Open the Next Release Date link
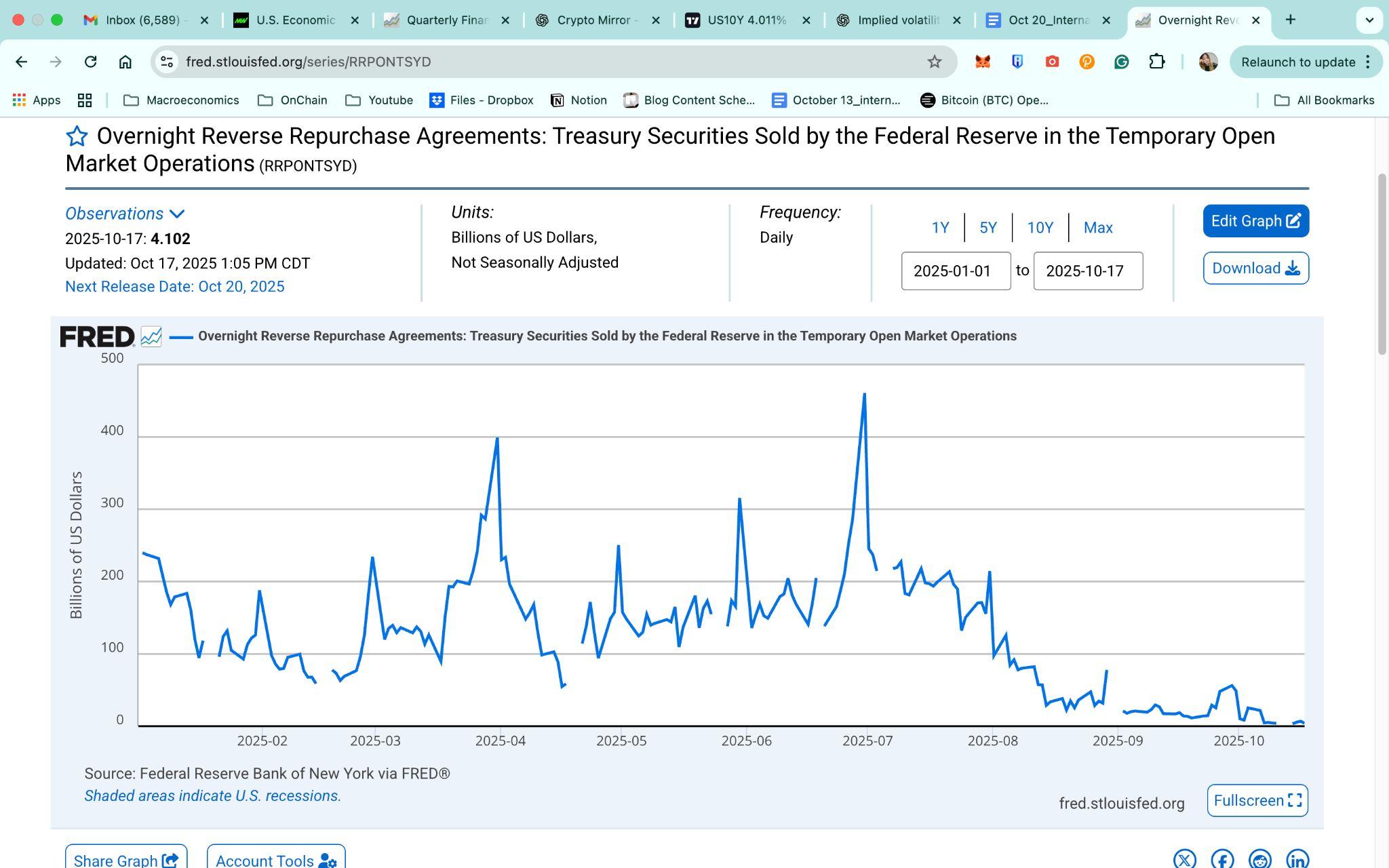The width and height of the screenshot is (1389, 868). (174, 287)
